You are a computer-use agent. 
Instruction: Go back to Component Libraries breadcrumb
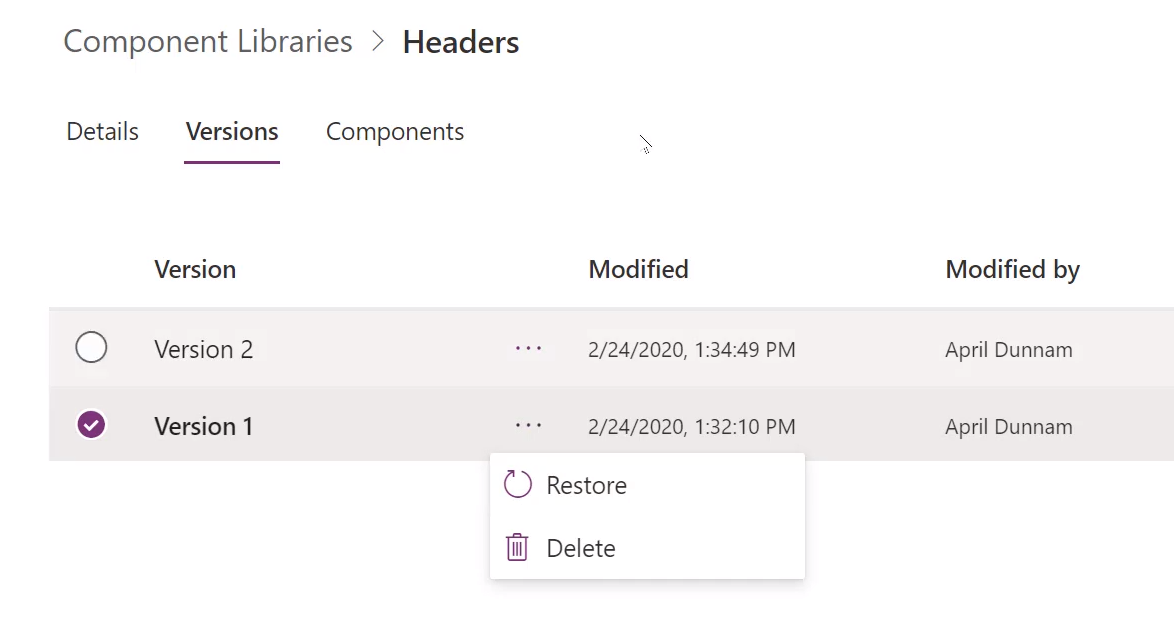point(208,41)
